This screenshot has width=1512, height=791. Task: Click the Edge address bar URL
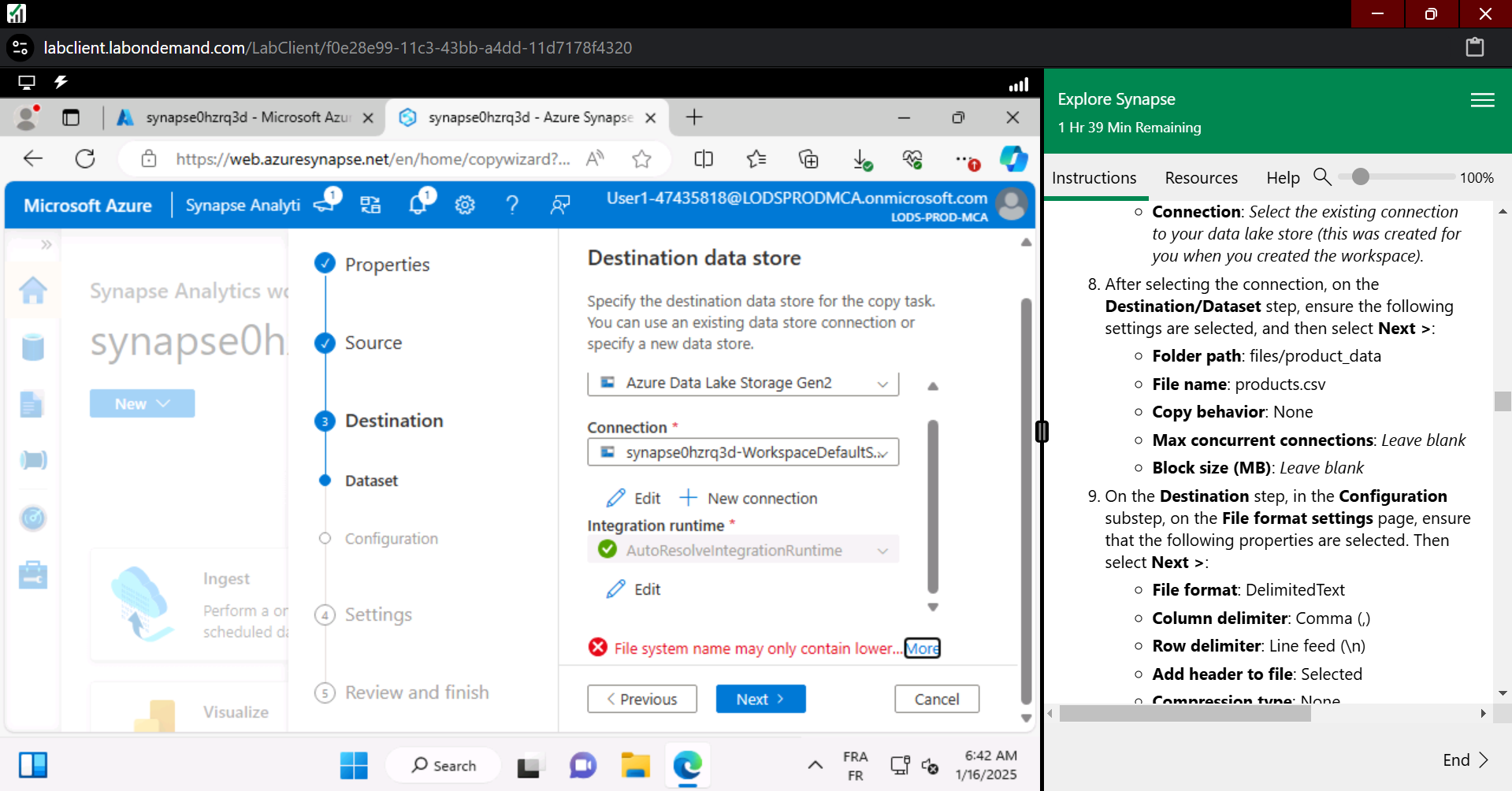pos(373,159)
